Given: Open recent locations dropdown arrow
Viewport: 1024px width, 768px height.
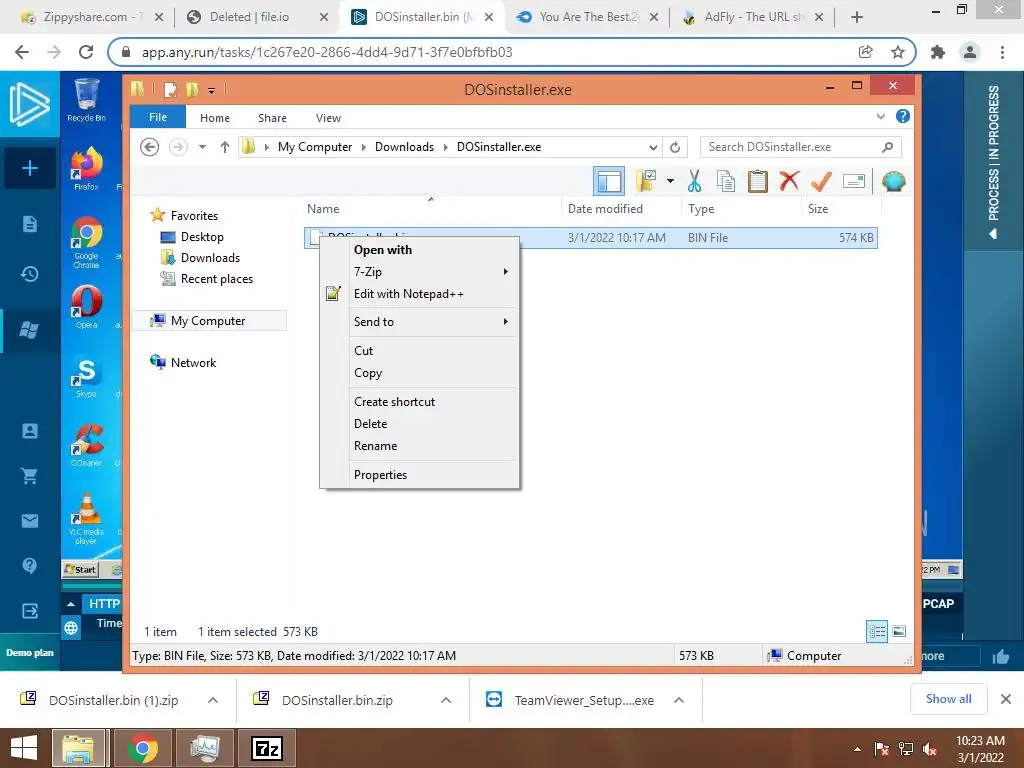Looking at the screenshot, I should point(202,147).
